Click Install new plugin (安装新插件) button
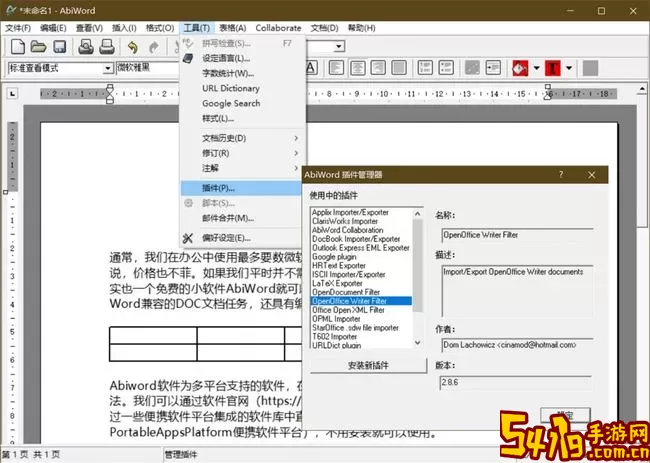The height and width of the screenshot is (463, 650). tap(368, 365)
